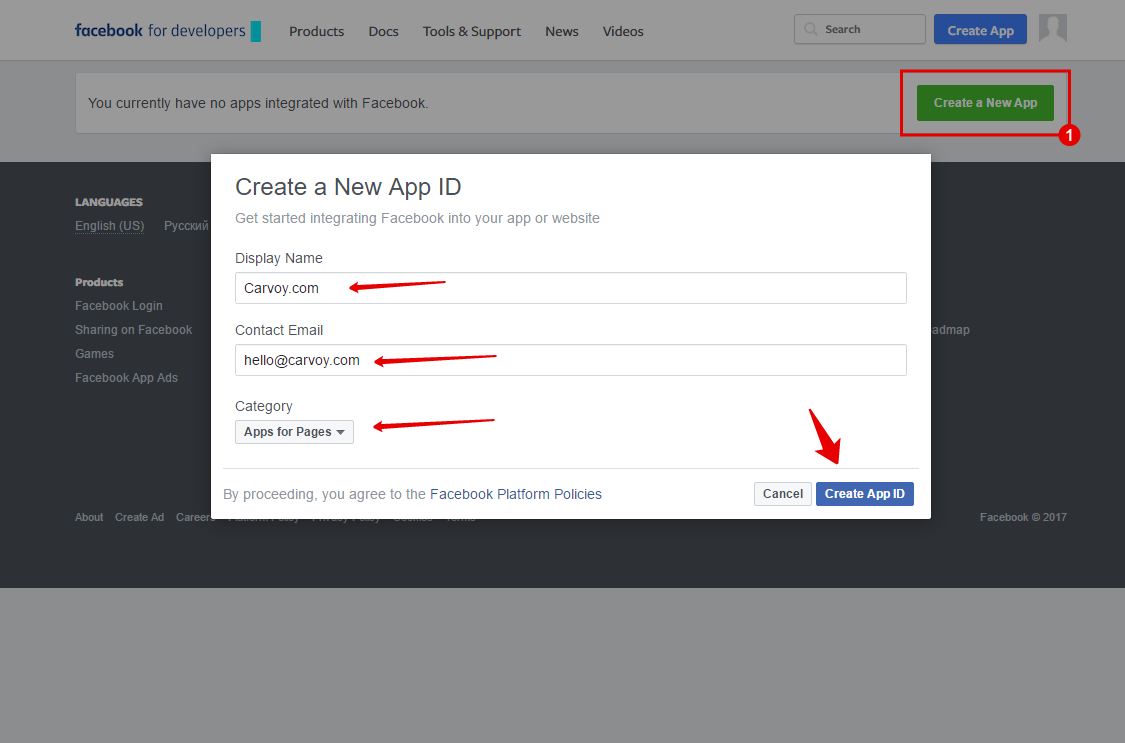
Task: Focus the Search box in header
Action: point(860,29)
